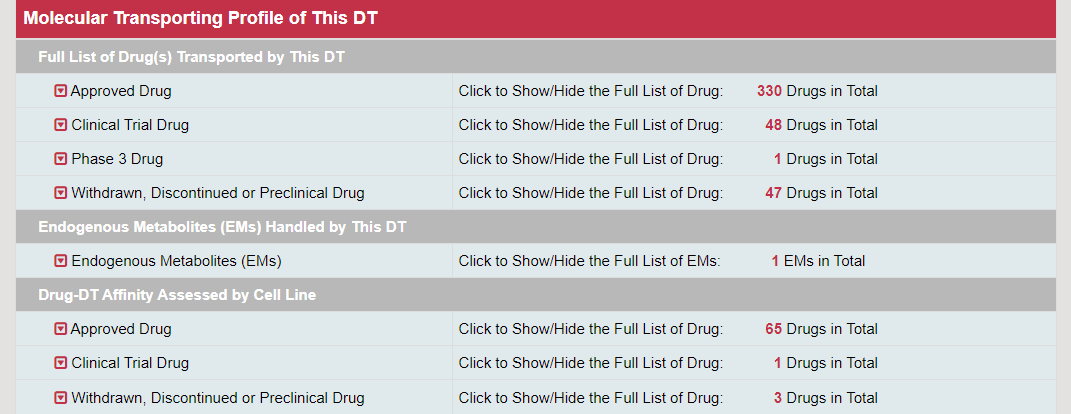1071x414 pixels.
Task: Click red arrow icon beside cell-line Approved Drug
Action: pos(61,329)
